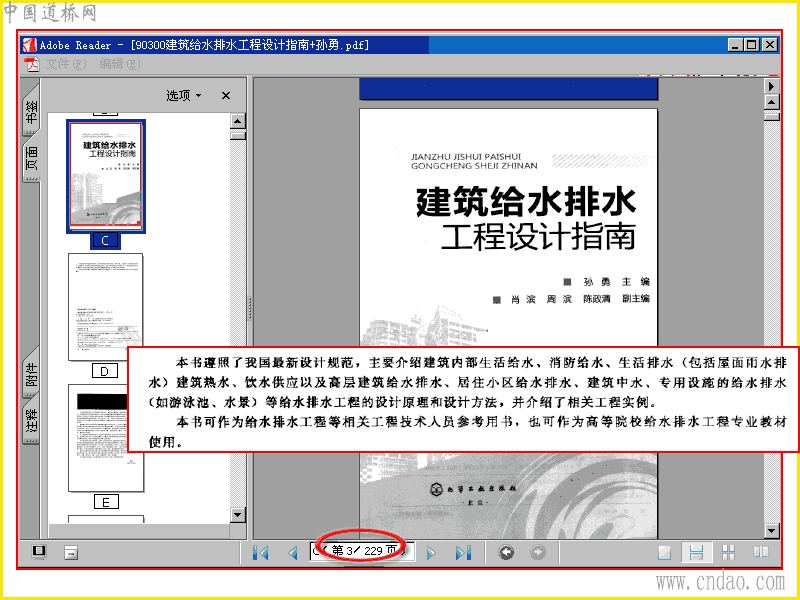Open the 编辑 menu
The height and width of the screenshot is (600, 800).
[x=119, y=64]
